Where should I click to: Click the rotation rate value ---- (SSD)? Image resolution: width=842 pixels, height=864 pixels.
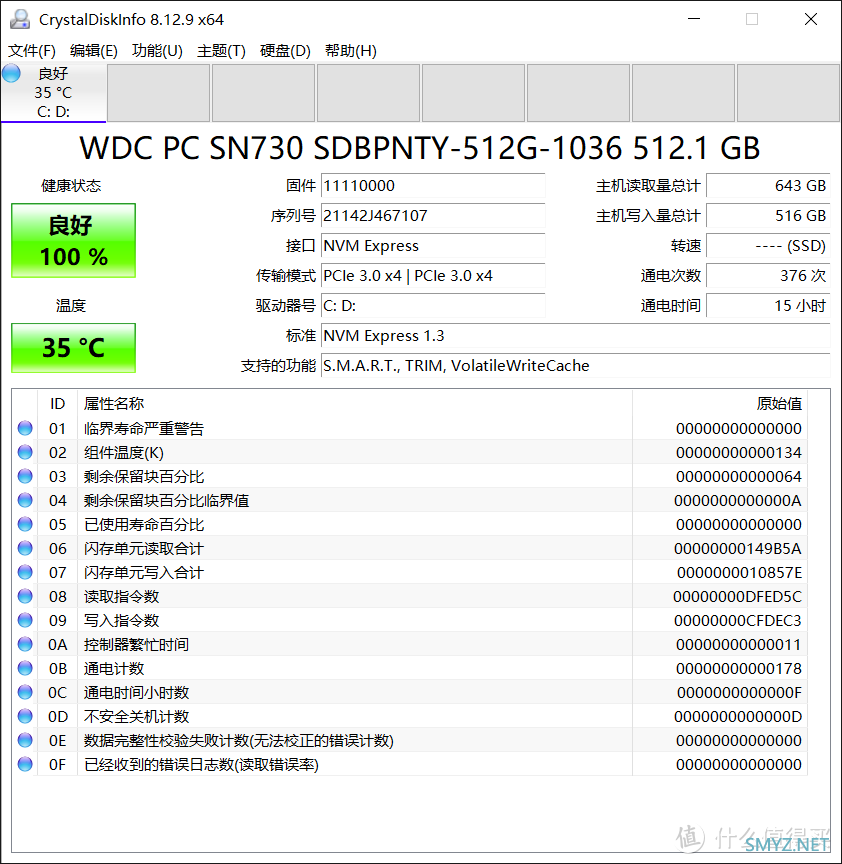768,246
